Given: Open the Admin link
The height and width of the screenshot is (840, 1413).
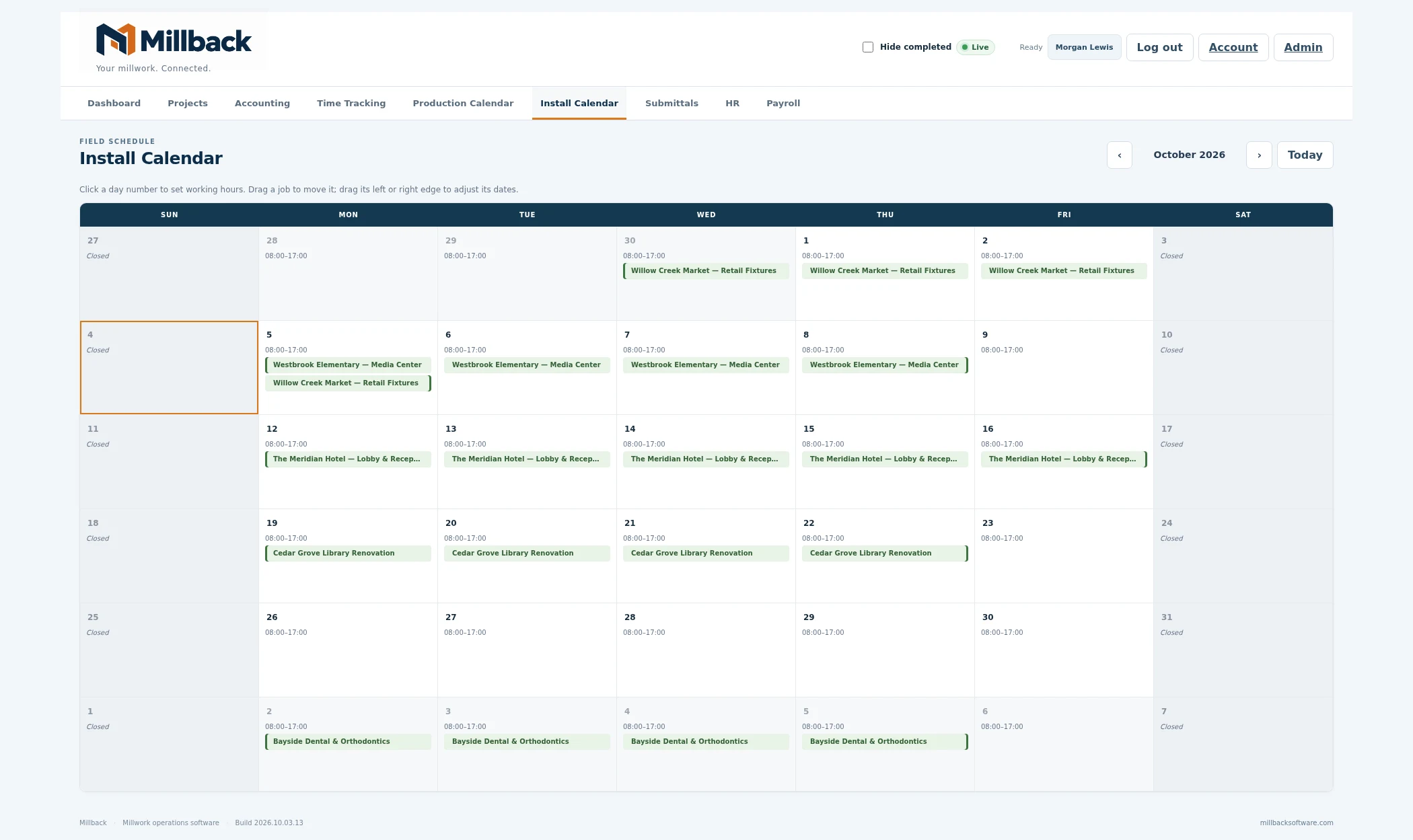Looking at the screenshot, I should tap(1303, 48).
